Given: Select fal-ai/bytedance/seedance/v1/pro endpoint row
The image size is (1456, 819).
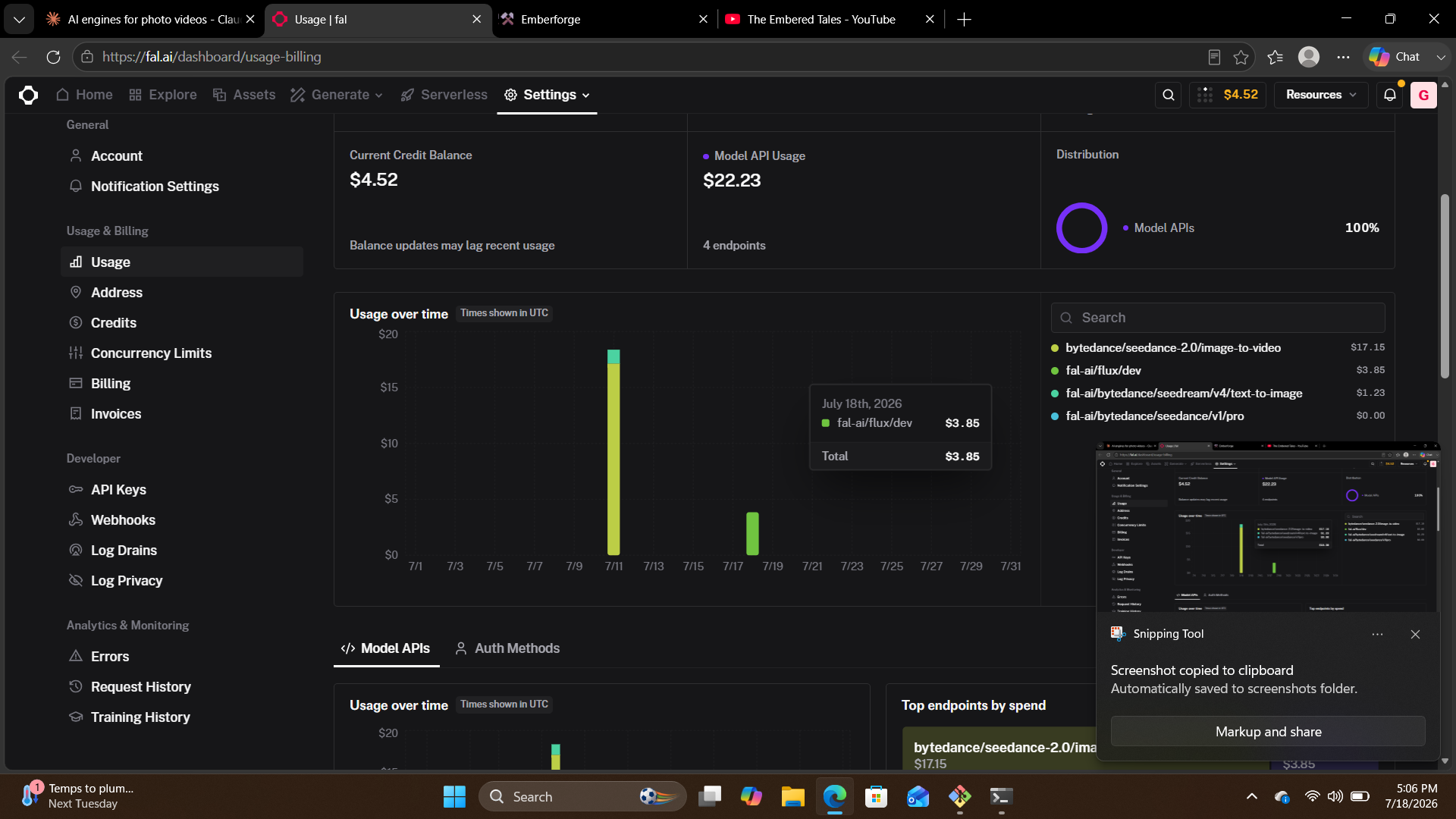Looking at the screenshot, I should click(1218, 416).
